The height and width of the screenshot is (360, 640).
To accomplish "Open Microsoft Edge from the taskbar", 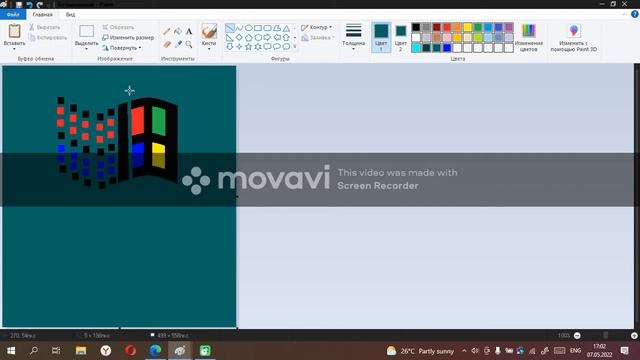I will tap(155, 351).
